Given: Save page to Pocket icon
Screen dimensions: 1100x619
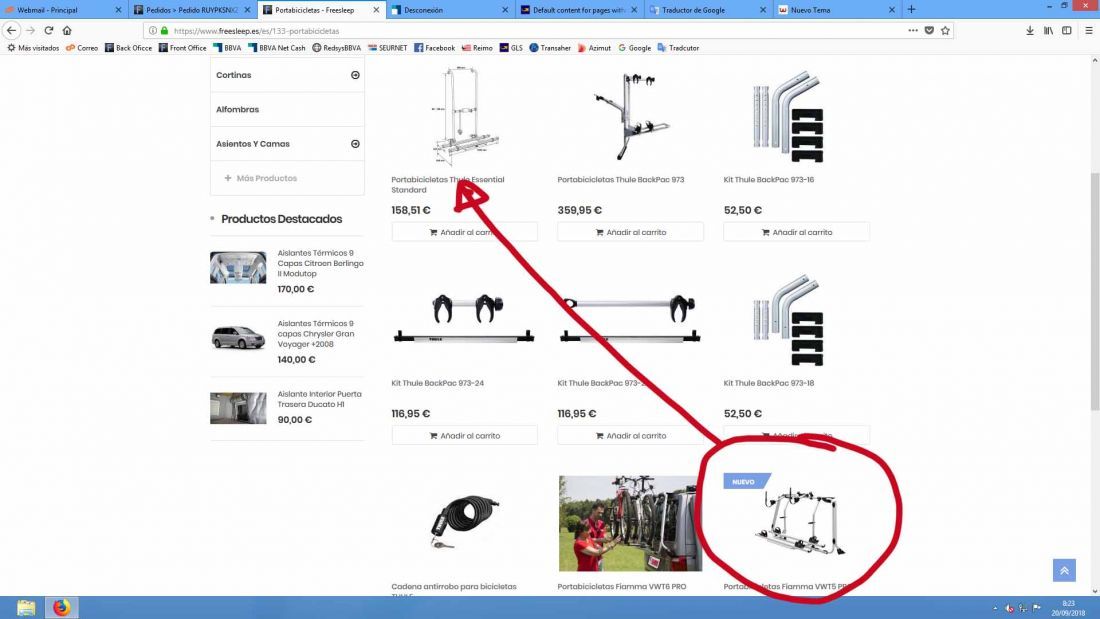Looking at the screenshot, I should (x=929, y=30).
